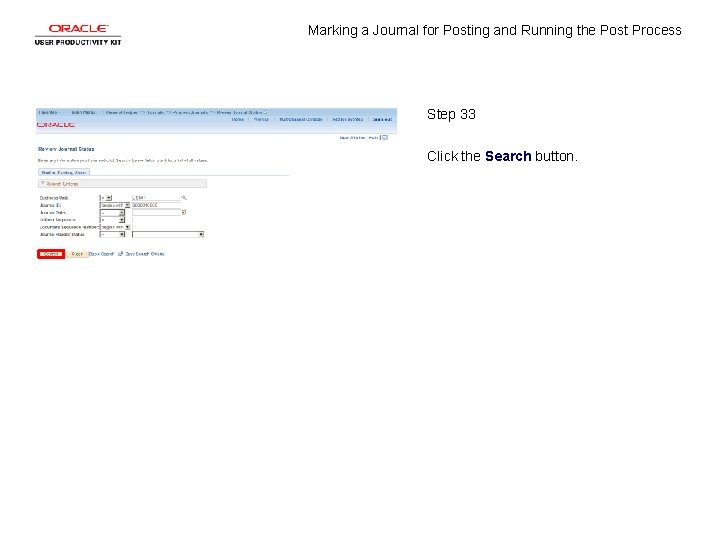Open the Journal Header Status operator dropdown
This screenshot has width=720, height=540.
pos(112,235)
